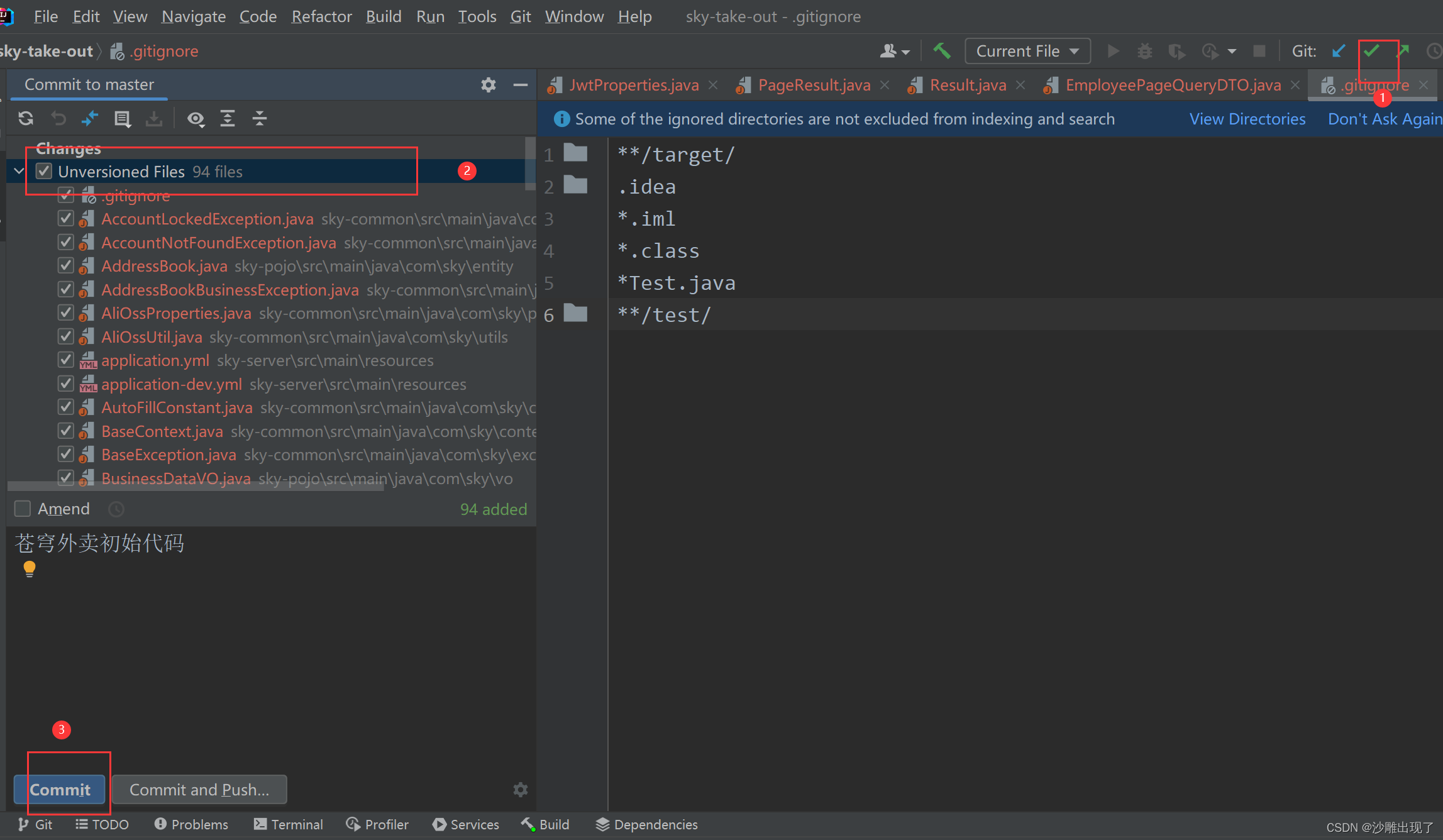Click the Collapse All icon
This screenshot has width=1443, height=840.
(x=260, y=118)
